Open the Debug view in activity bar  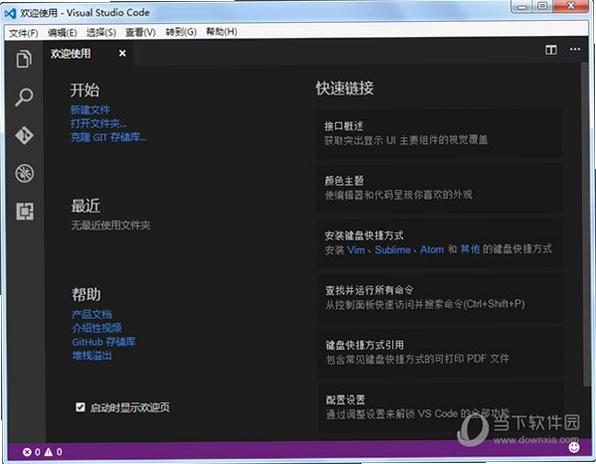[x=24, y=173]
